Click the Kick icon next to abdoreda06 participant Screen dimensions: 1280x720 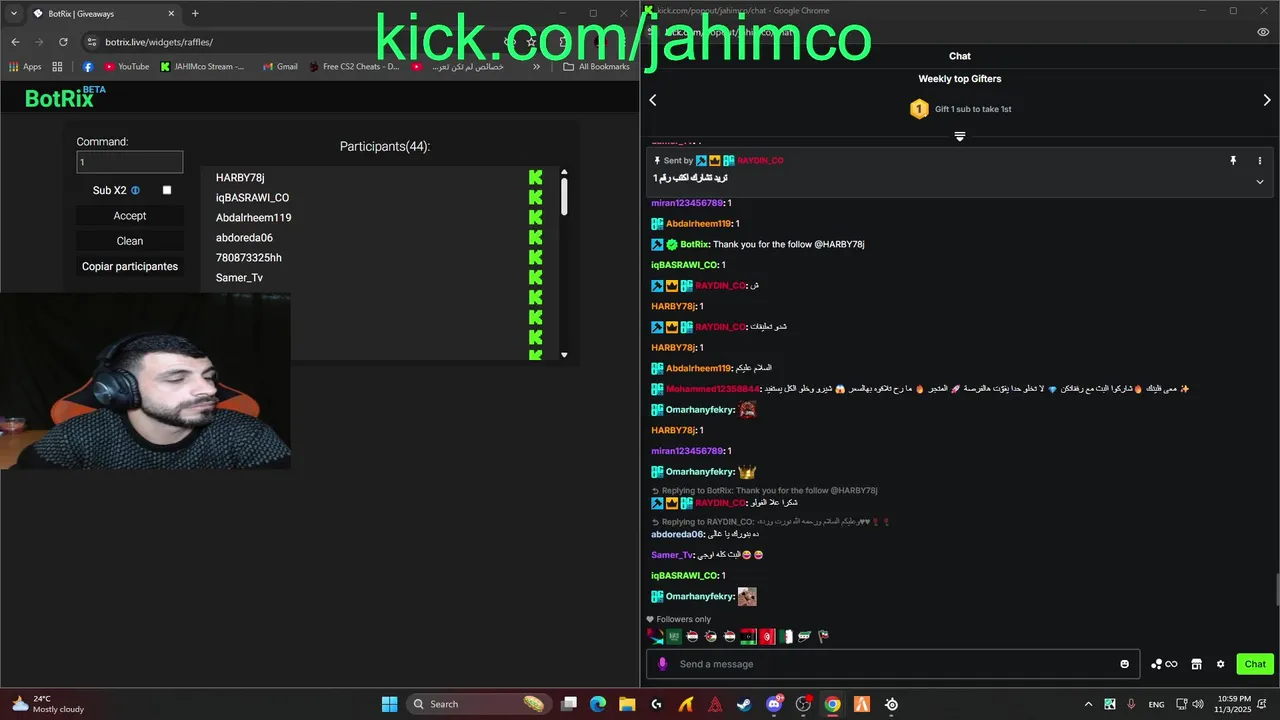coord(536,237)
